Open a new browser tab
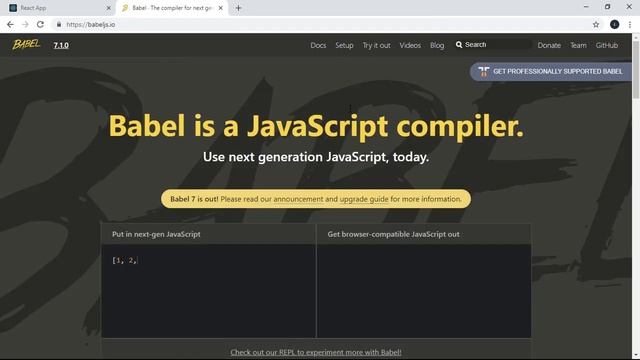Image resolution: width=640 pixels, height=360 pixels. click(239, 8)
